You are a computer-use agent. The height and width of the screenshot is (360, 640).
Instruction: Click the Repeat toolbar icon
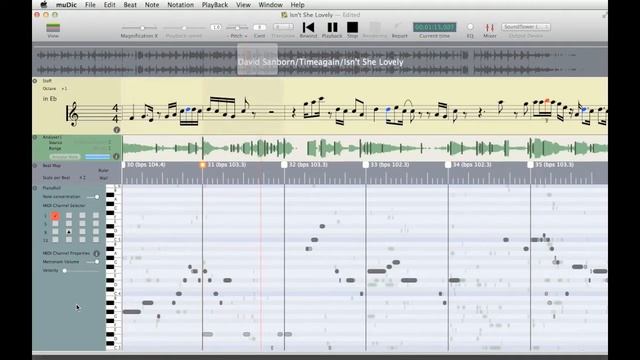(x=399, y=27)
